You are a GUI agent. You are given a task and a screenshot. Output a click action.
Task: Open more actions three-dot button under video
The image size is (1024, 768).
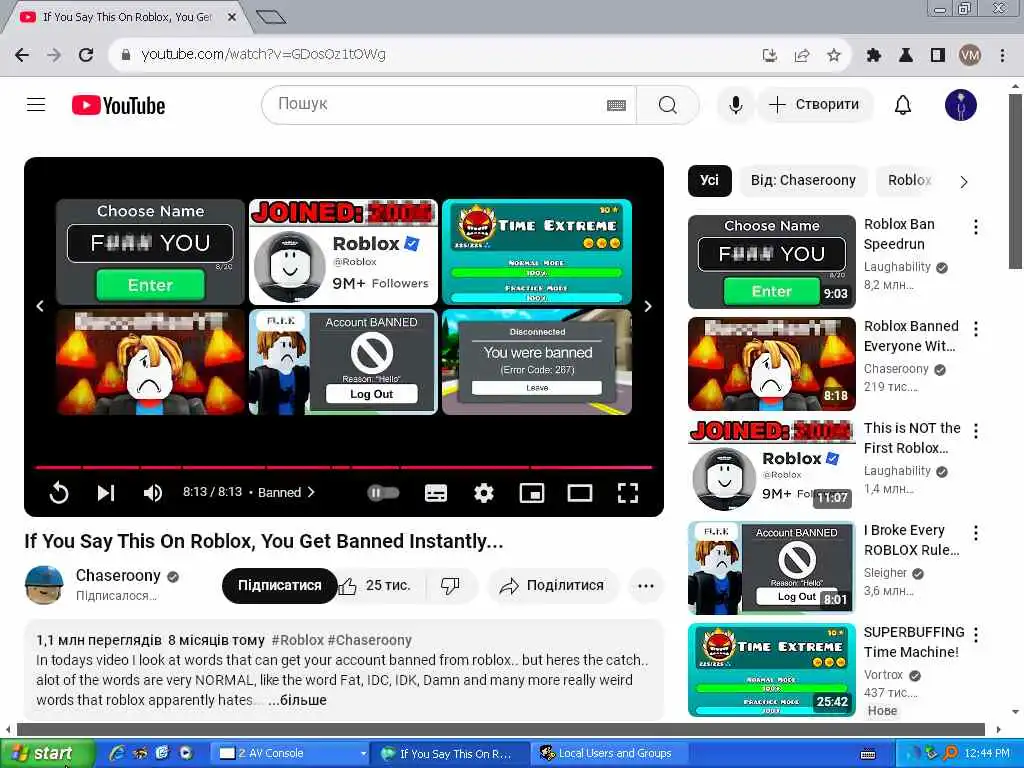(646, 586)
